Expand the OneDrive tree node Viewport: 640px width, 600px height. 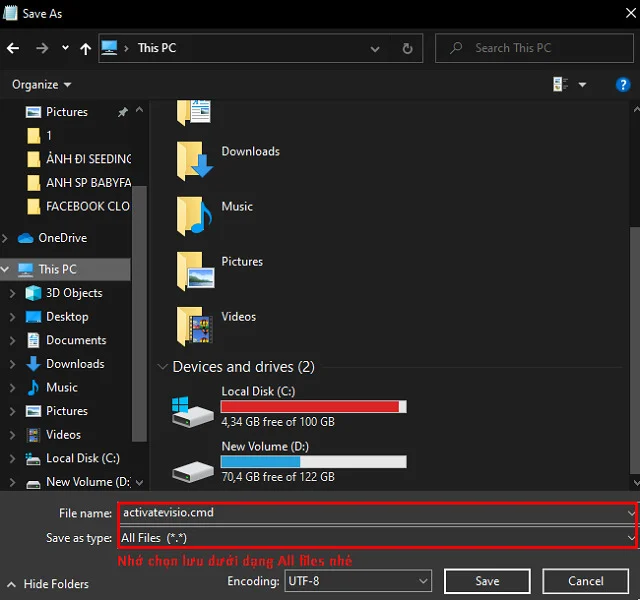pos(5,238)
